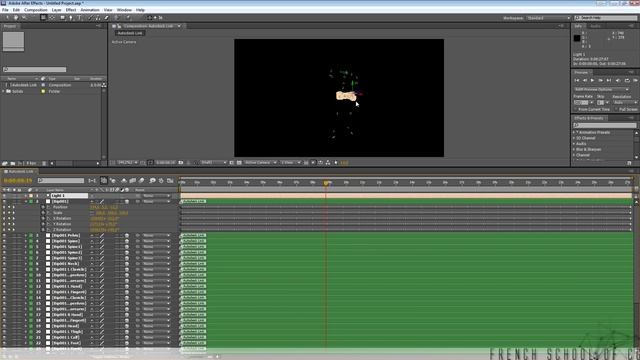Select the Rectangle mask tool

pos(62,18)
